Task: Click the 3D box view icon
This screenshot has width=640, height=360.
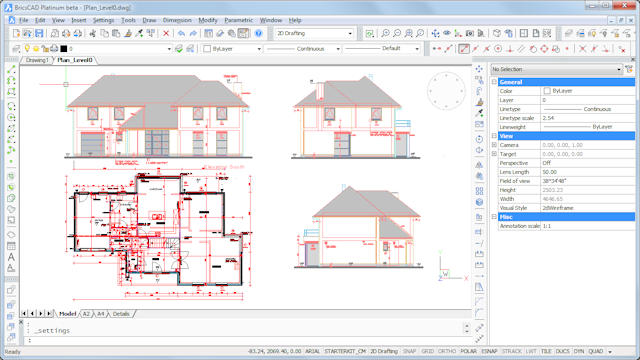Action: [497, 33]
